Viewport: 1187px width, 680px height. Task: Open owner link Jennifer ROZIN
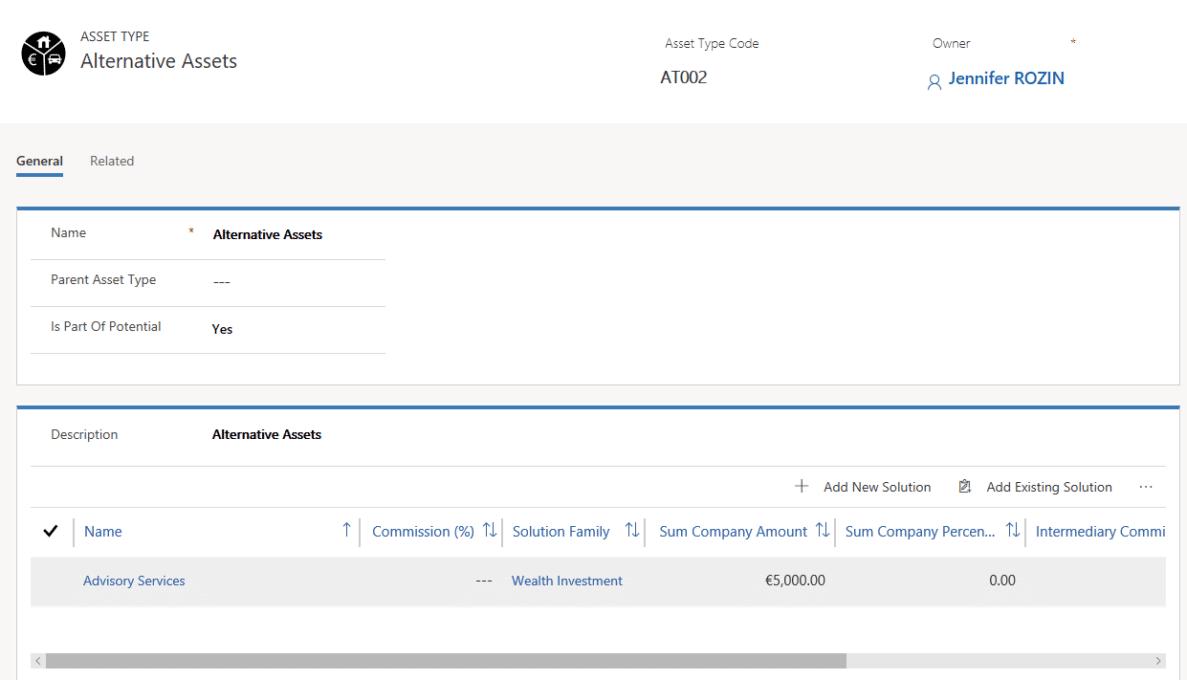1006,78
